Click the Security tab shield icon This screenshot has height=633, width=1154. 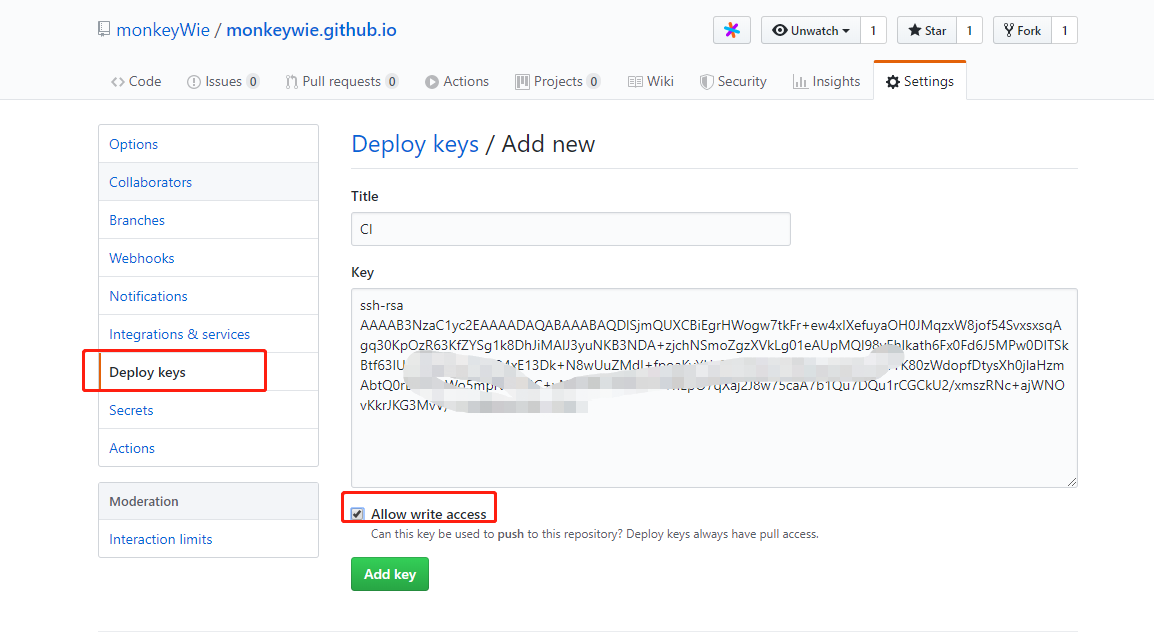[706, 82]
